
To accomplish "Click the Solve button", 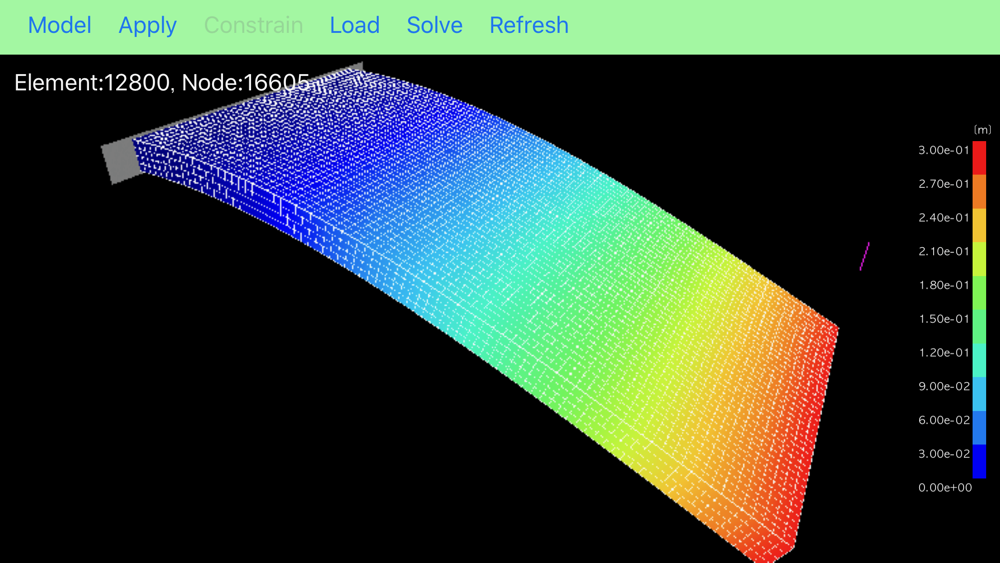I will [434, 26].
